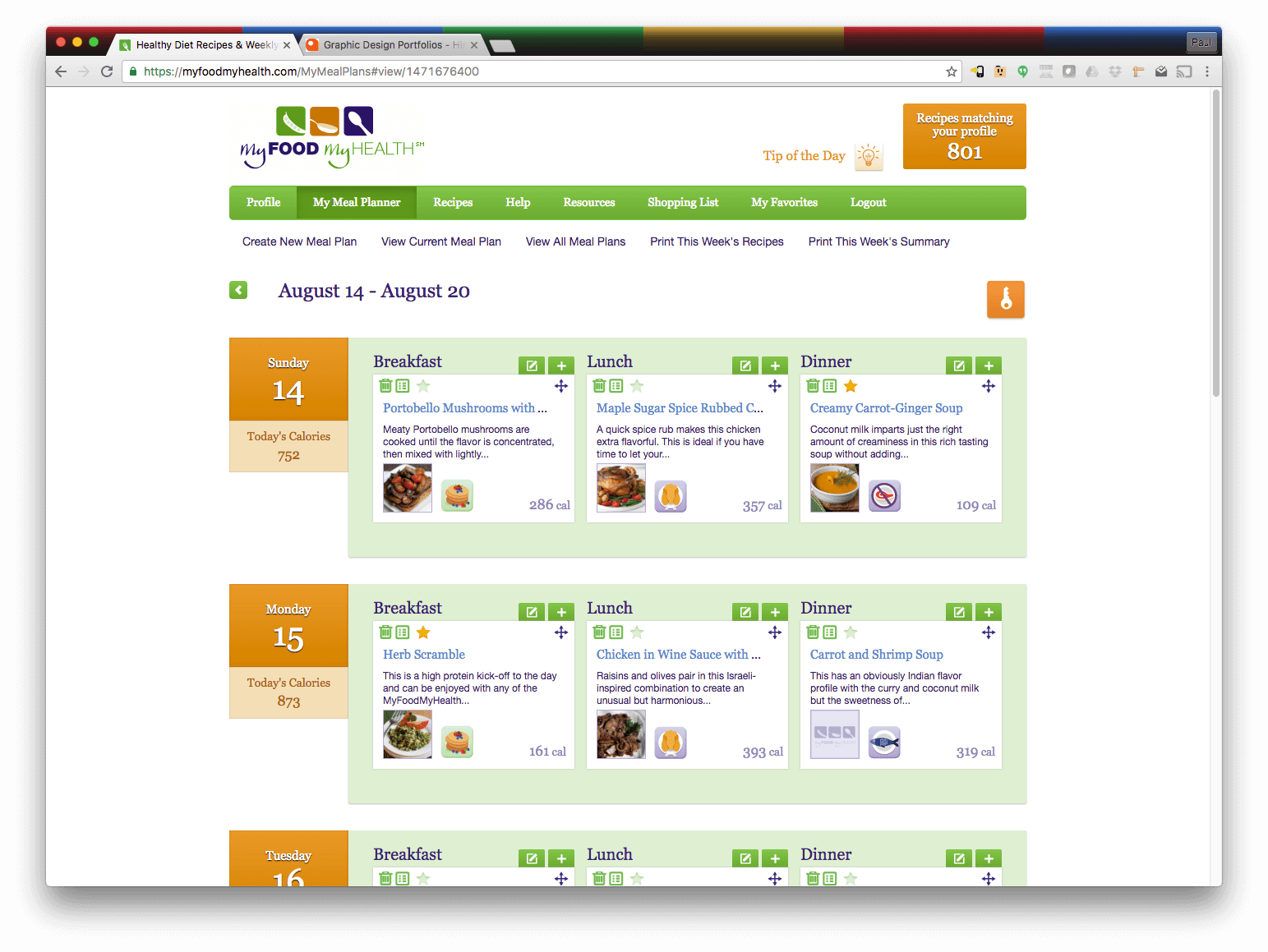Favorite Tuesday Breakfast recipe star
Viewport: 1268px width, 952px height.
click(x=423, y=878)
